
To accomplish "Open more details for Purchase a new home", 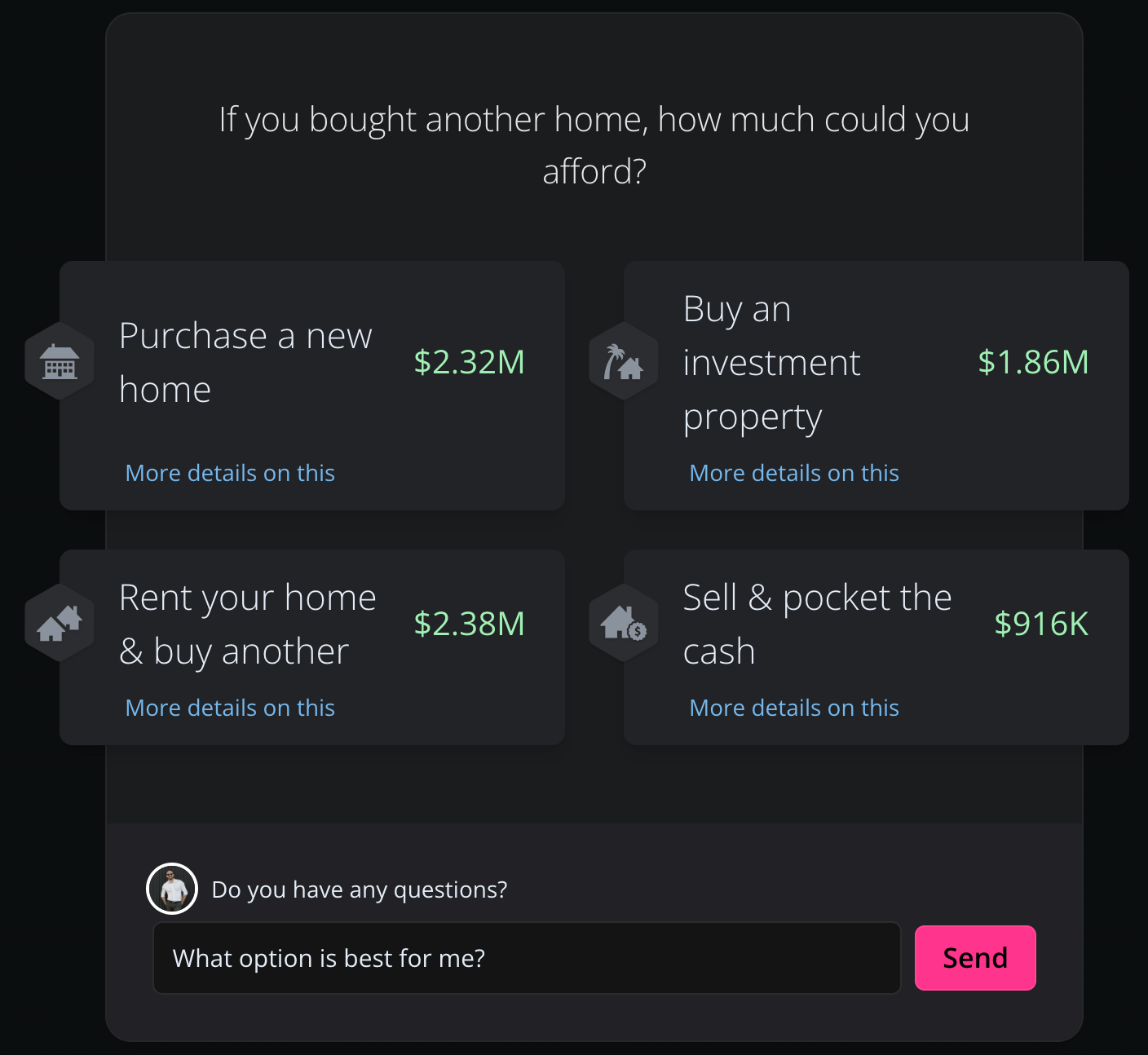I will click(230, 473).
